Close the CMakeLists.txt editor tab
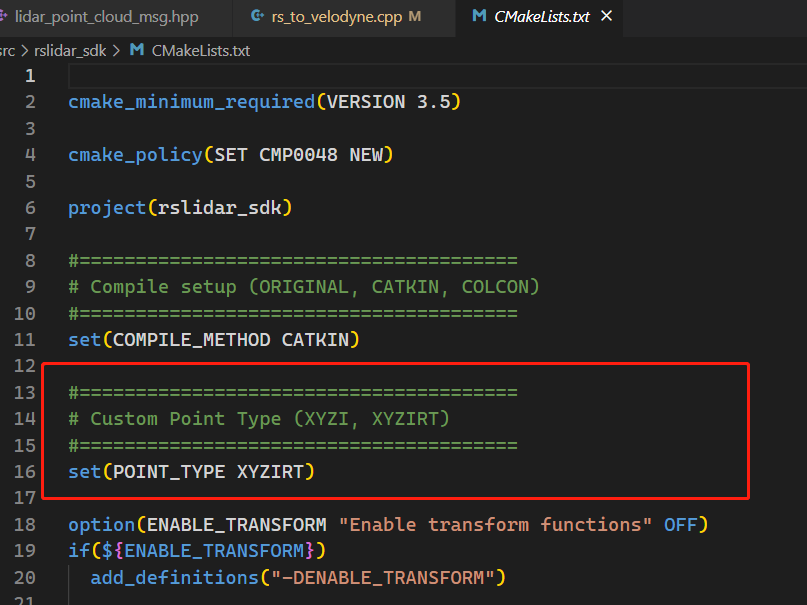Image resolution: width=807 pixels, height=605 pixels. coord(604,17)
